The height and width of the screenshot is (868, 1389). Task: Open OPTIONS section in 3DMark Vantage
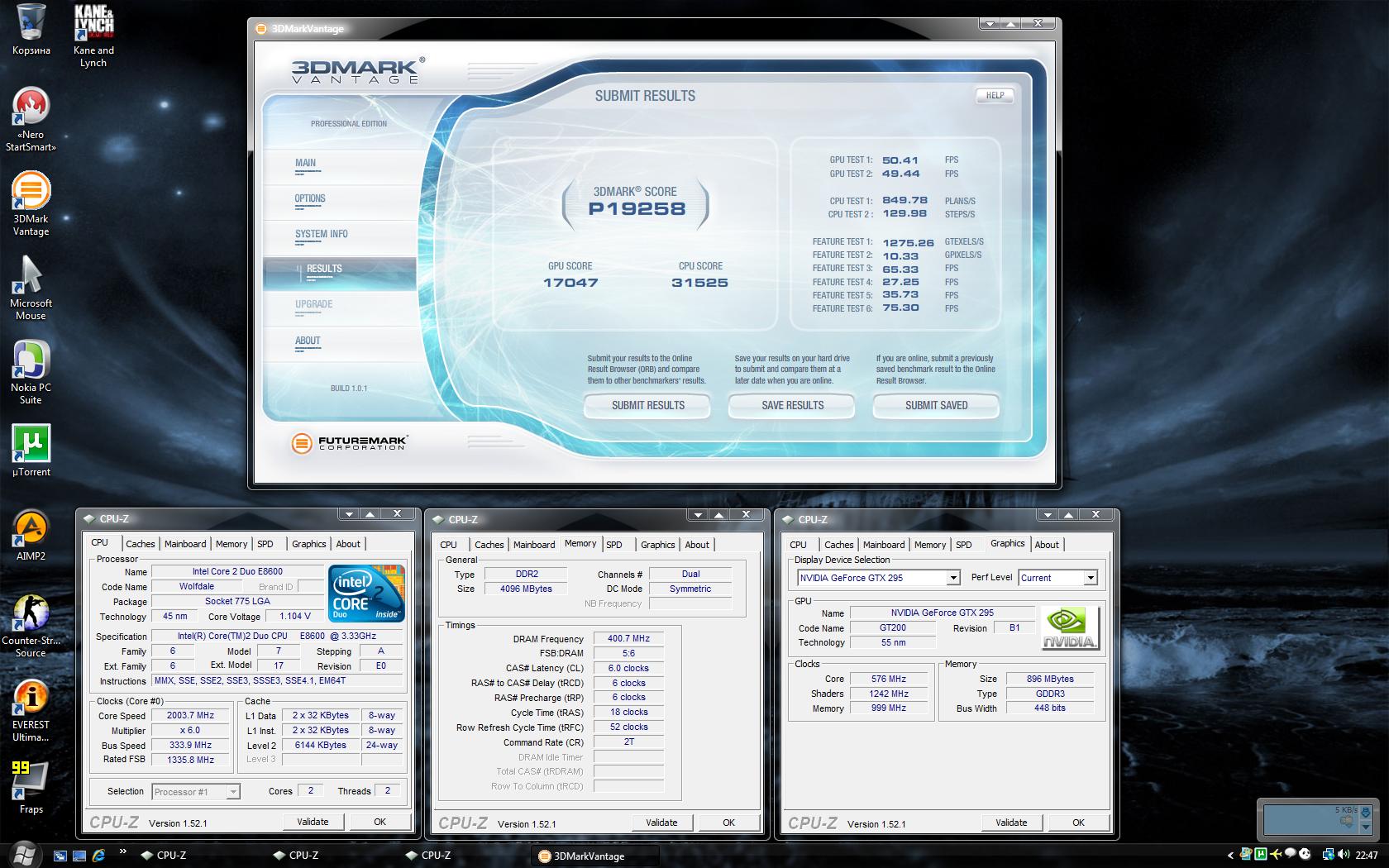(310, 198)
